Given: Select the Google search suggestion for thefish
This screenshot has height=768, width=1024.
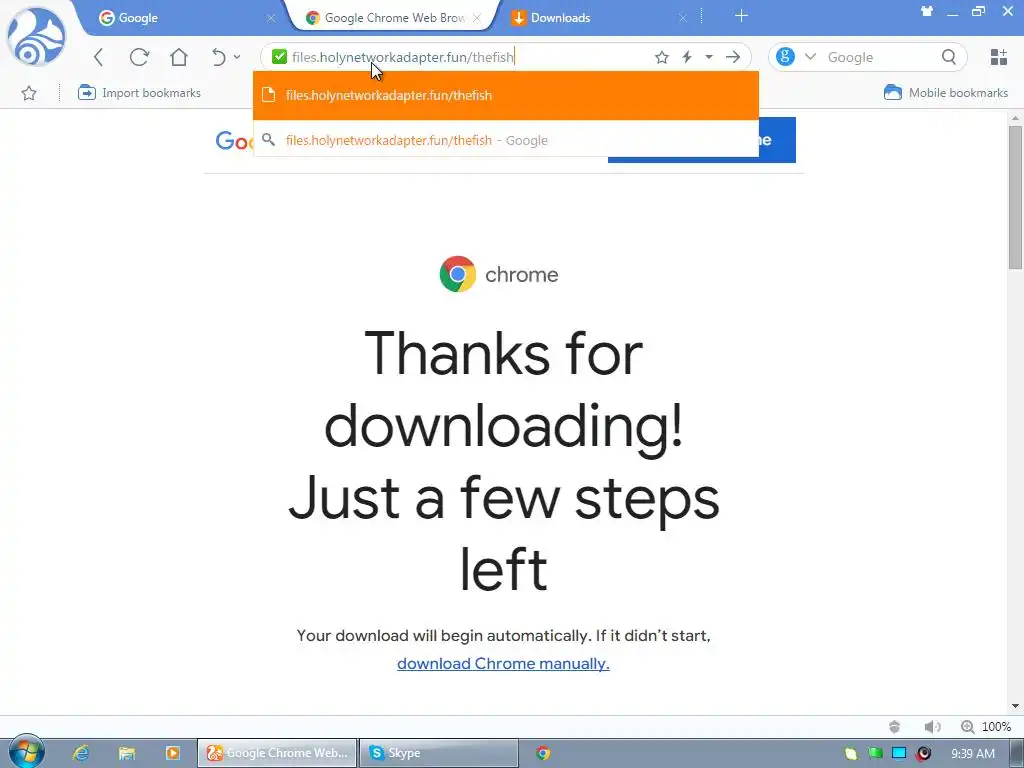Looking at the screenshot, I should [x=505, y=140].
